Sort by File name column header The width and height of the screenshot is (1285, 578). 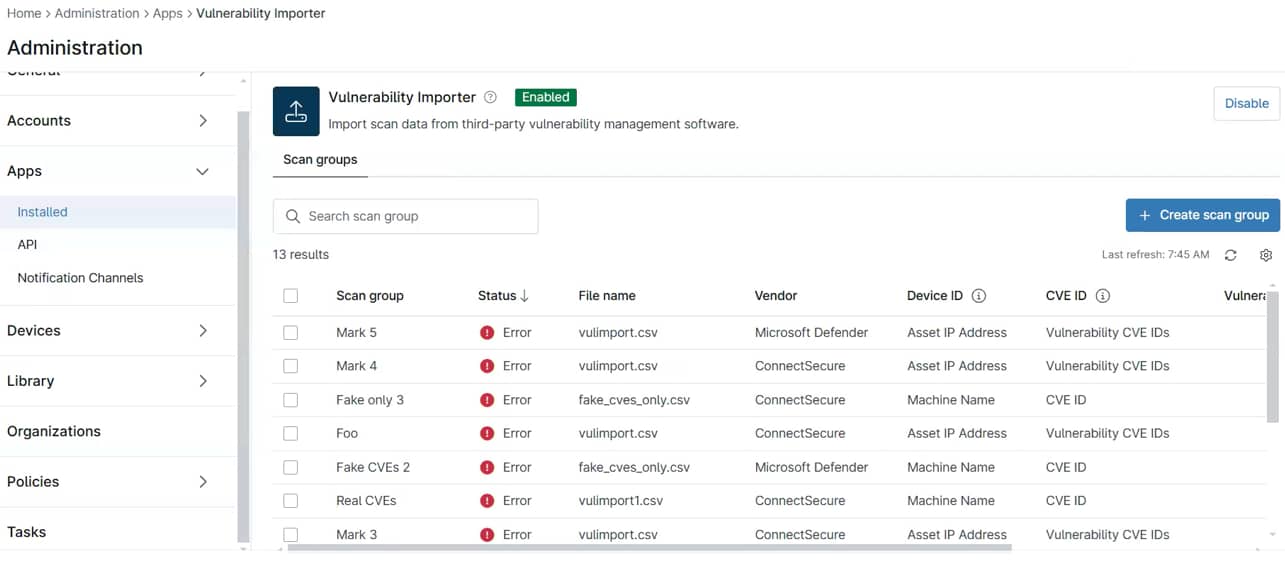(x=607, y=296)
